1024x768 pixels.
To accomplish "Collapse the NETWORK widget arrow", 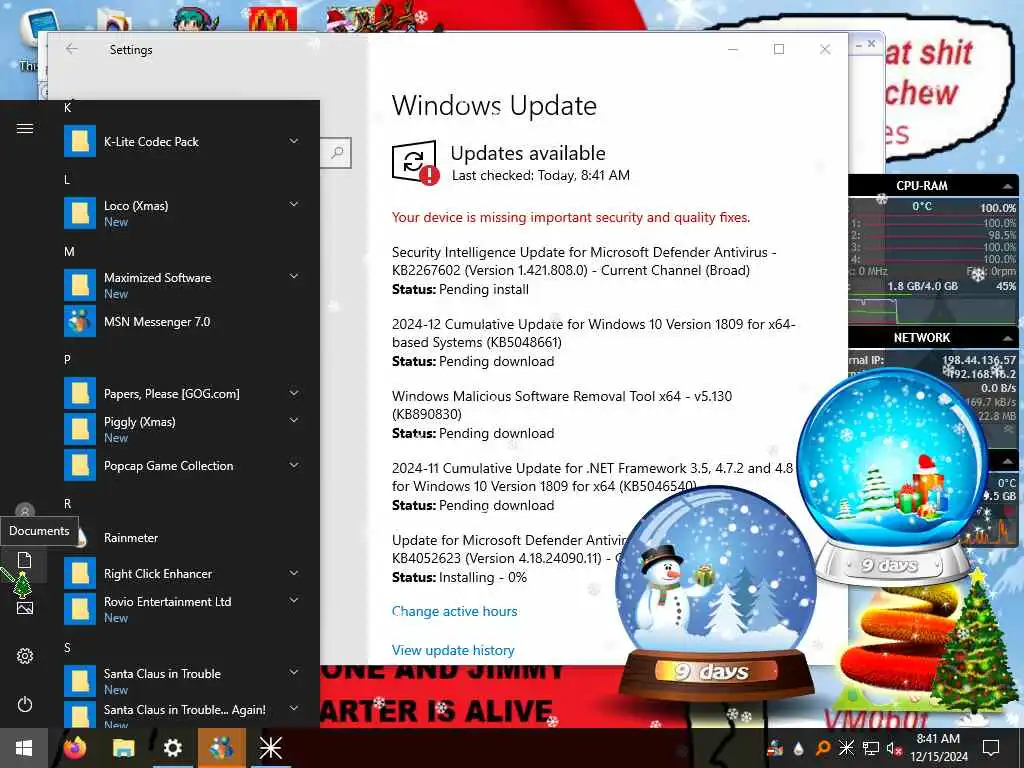I will [x=1008, y=338].
